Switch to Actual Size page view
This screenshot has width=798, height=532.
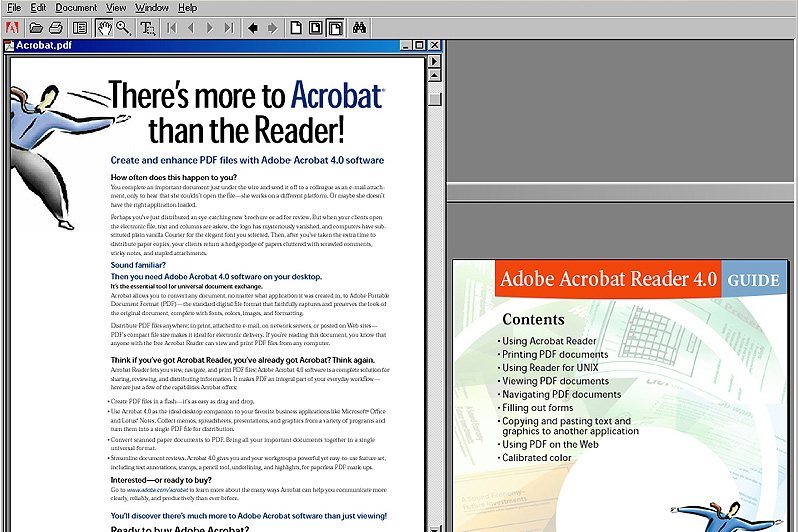coord(295,27)
